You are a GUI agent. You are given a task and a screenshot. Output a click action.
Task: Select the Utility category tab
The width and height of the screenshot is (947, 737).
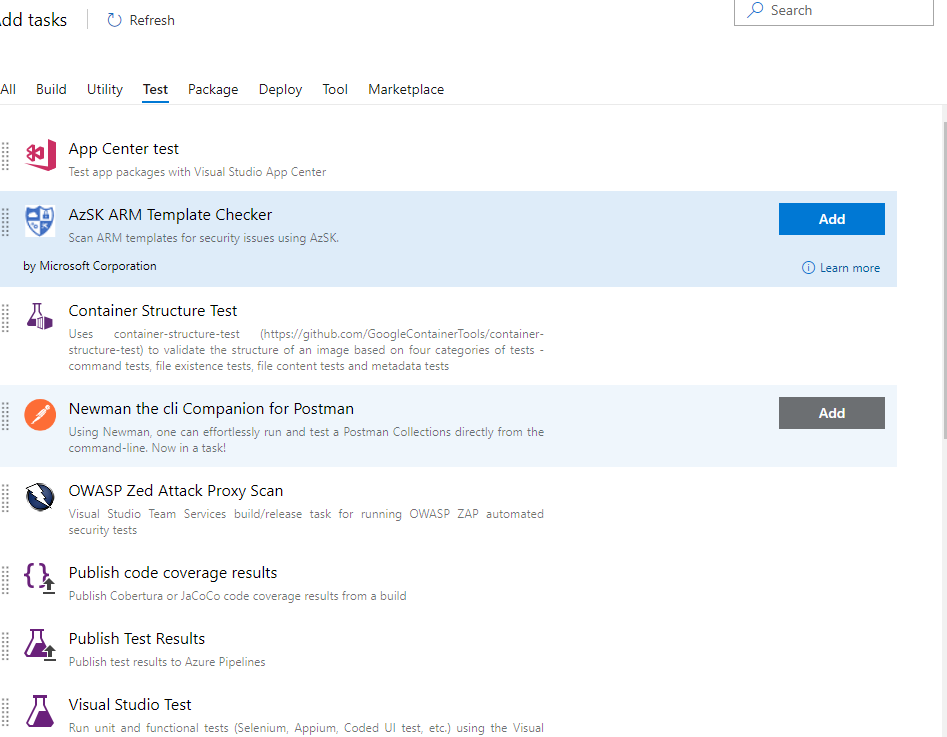pos(104,89)
